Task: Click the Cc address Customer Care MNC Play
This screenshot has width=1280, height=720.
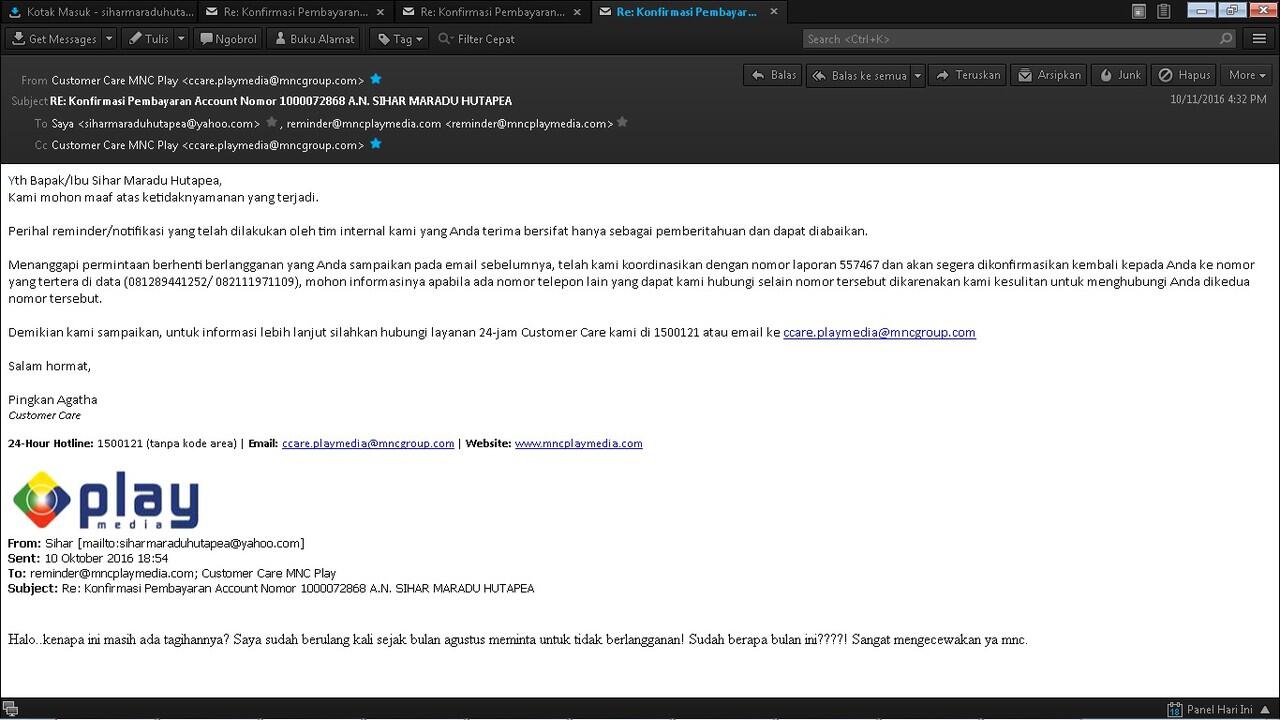Action: (208, 145)
